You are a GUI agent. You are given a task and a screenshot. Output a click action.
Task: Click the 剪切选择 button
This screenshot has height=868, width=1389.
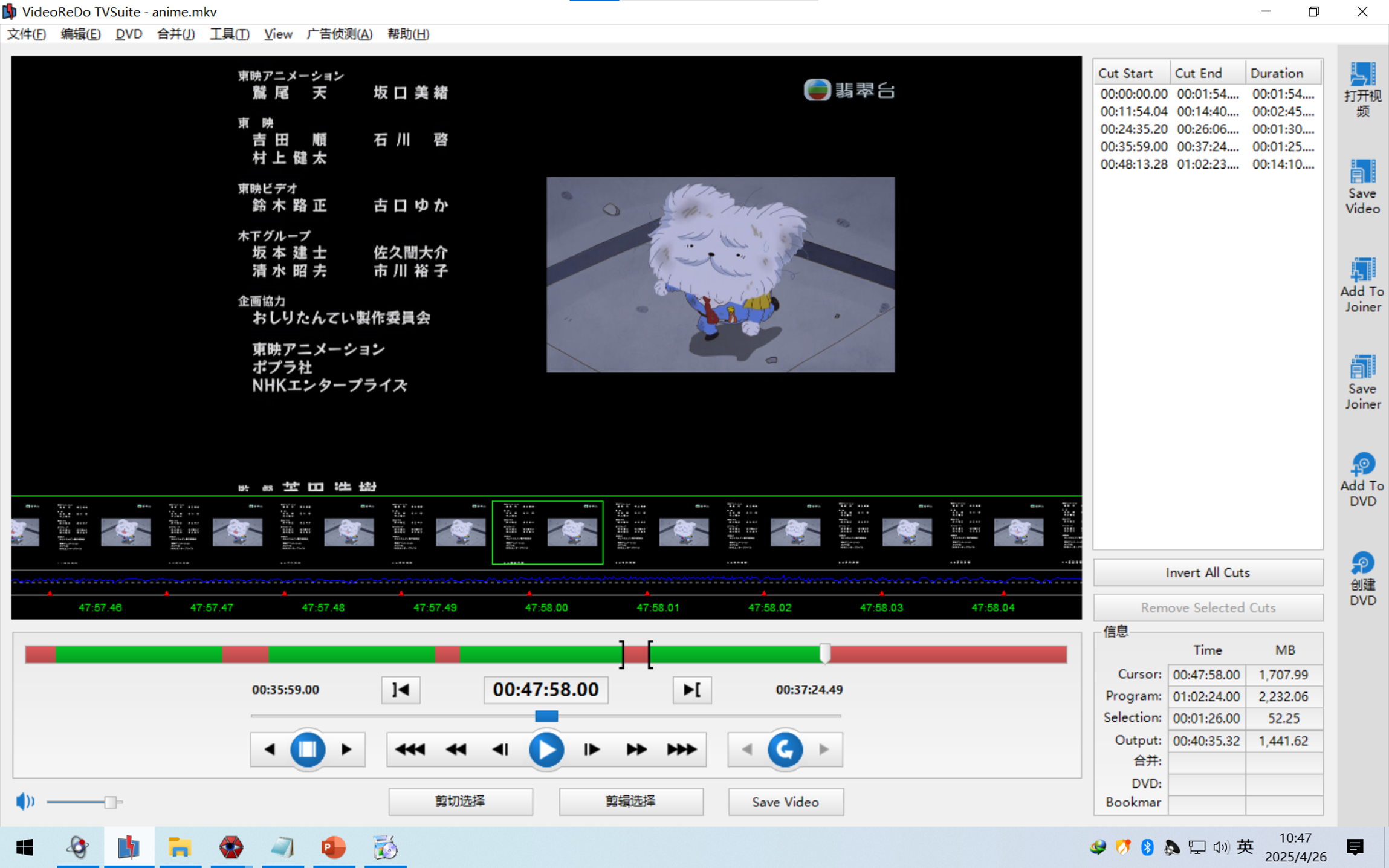tap(461, 802)
